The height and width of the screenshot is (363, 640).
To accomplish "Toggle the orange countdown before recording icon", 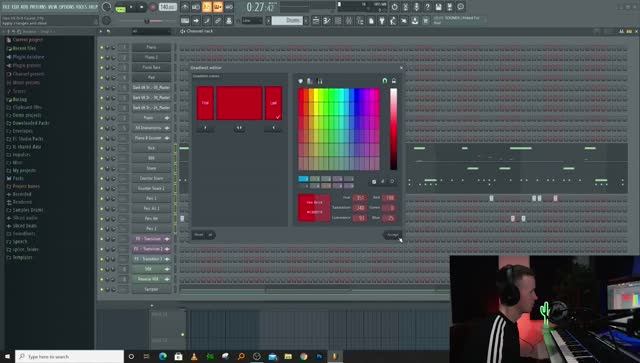I will point(207,7).
